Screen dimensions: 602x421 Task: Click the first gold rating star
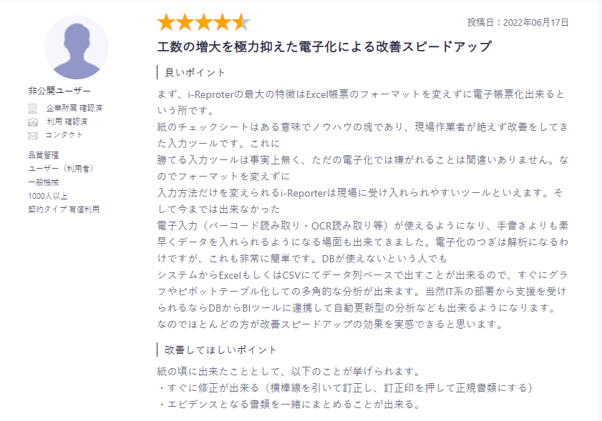tap(166, 22)
